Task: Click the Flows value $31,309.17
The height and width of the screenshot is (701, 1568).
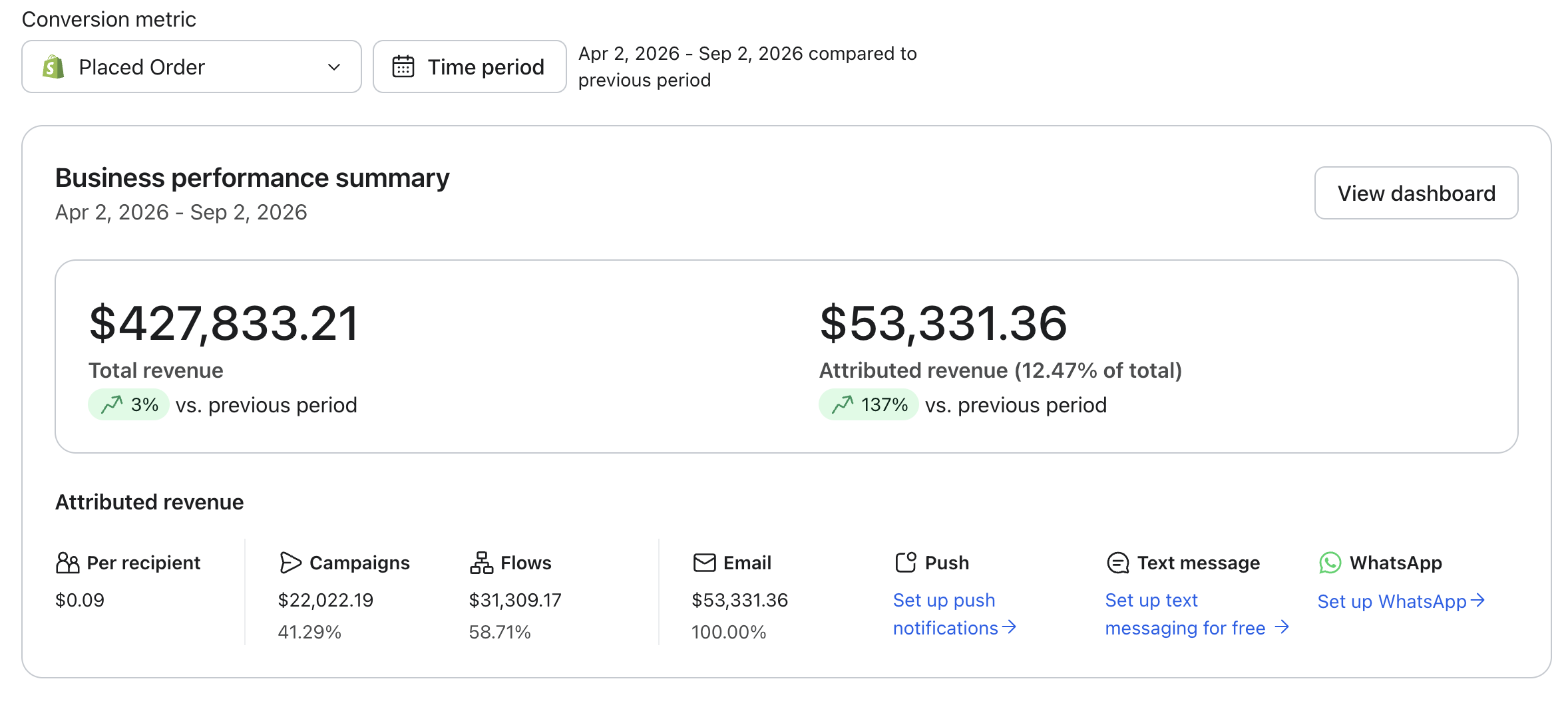Action: tap(515, 600)
